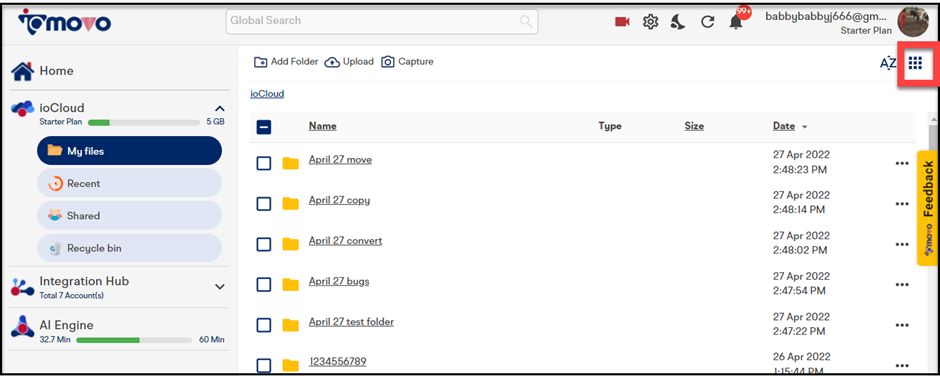The width and height of the screenshot is (940, 376).
Task: Click the ioCloud breadcrumb link
Action: pyautogui.click(x=267, y=94)
